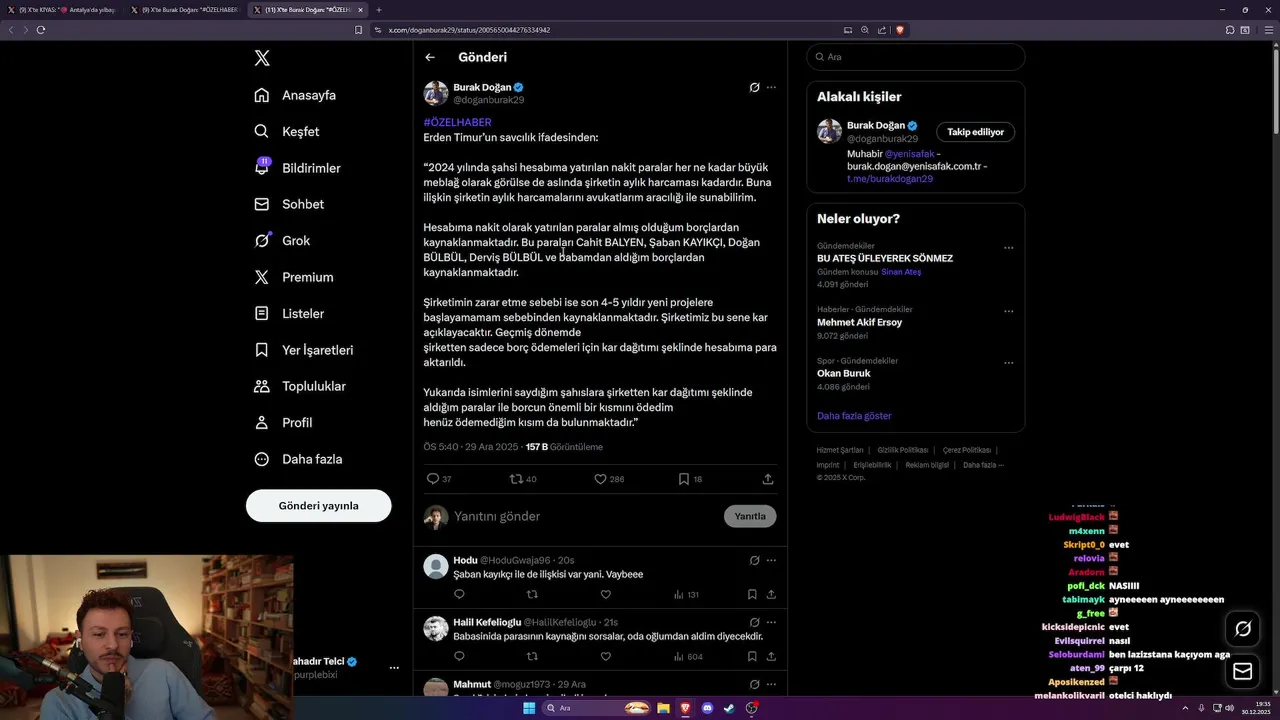Screen dimensions: 1280x720
Task: Open Okan Buruk trend
Action: 844,373
